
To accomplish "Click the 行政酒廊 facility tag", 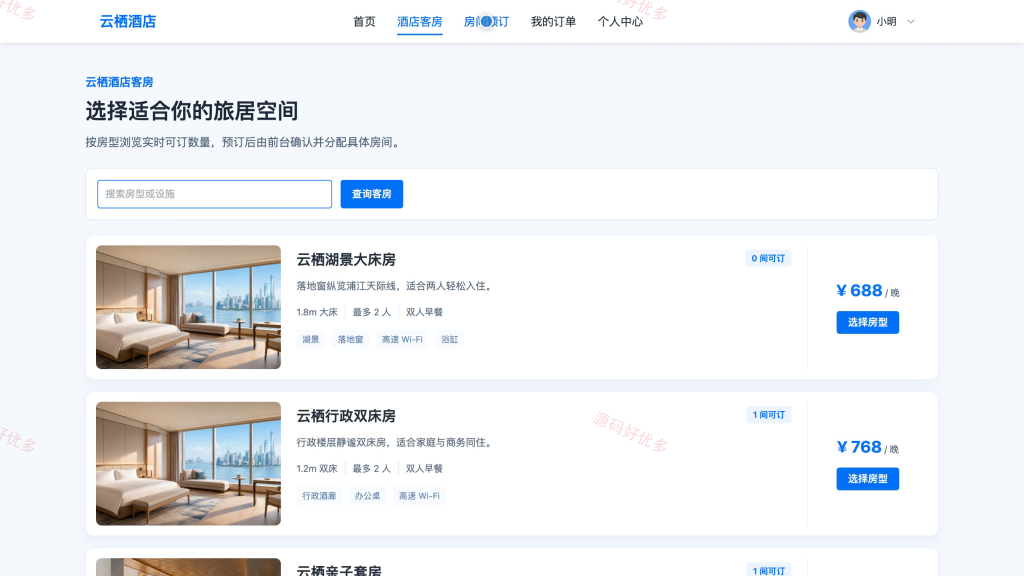I will [x=319, y=496].
